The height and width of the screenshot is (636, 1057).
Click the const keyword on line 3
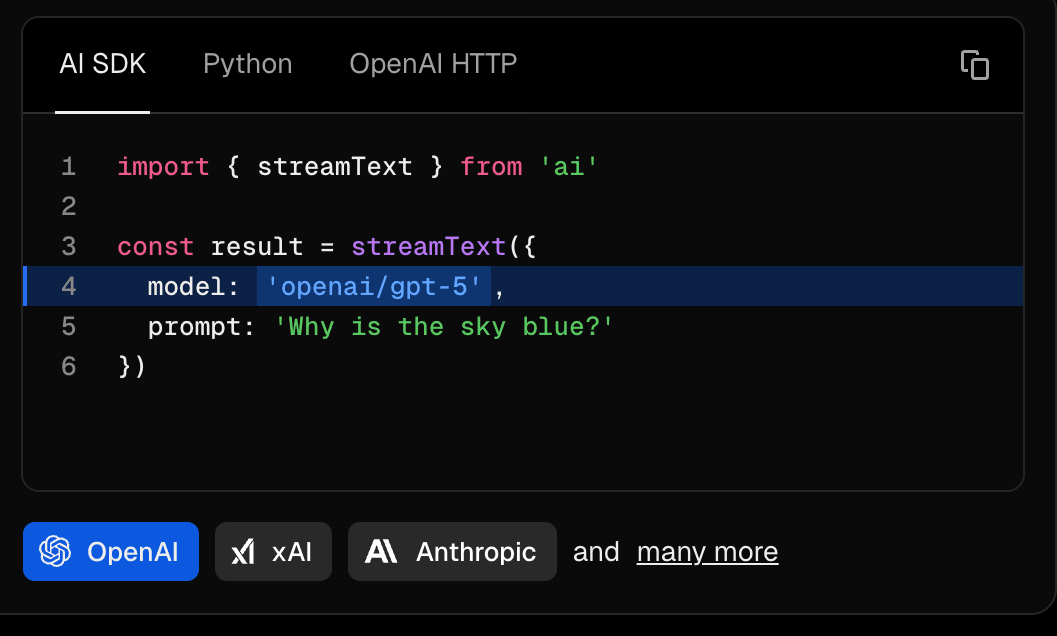pos(156,247)
